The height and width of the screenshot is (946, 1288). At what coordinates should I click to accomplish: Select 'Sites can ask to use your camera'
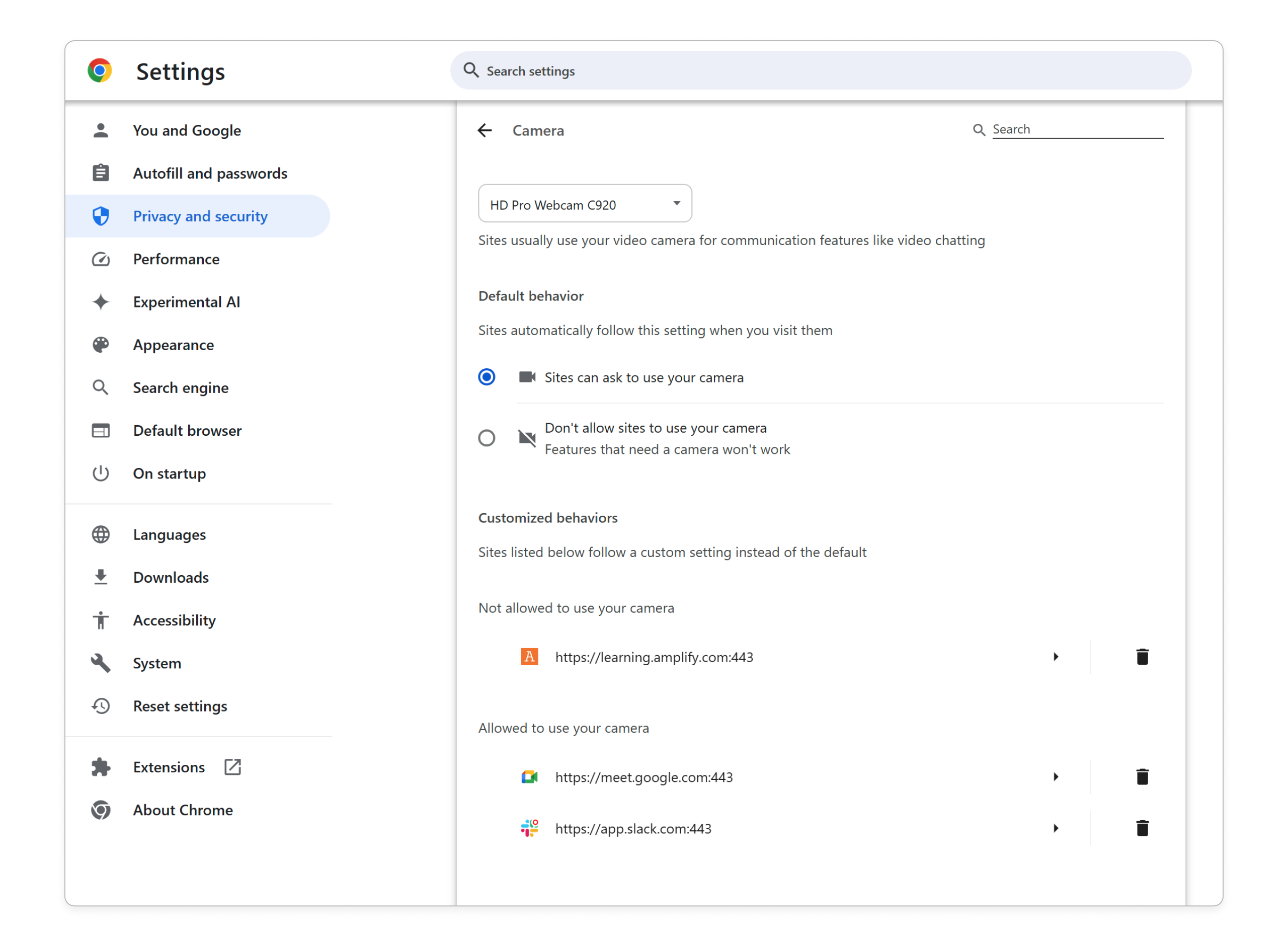(x=487, y=377)
